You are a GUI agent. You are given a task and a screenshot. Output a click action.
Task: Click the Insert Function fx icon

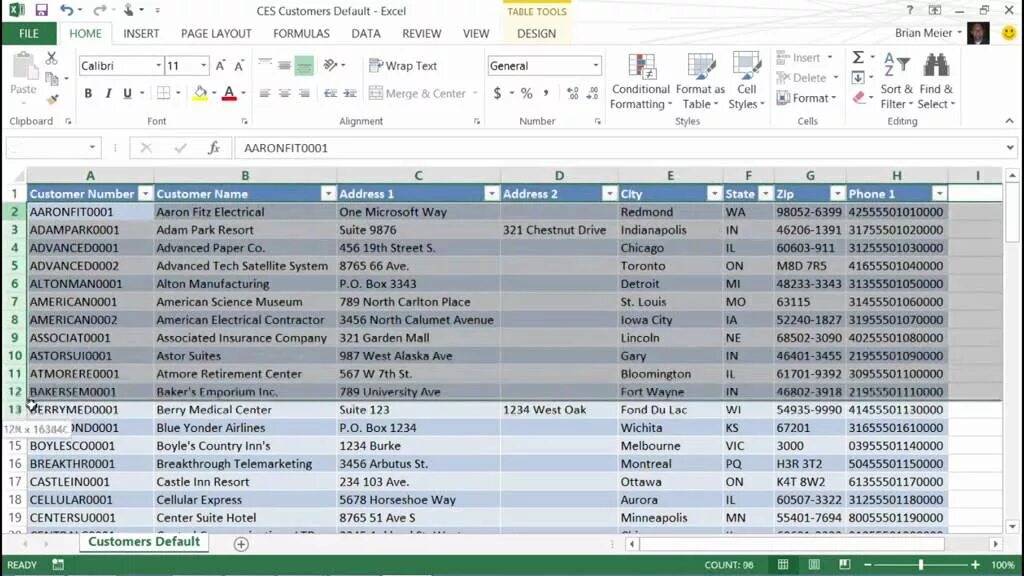[x=214, y=148]
